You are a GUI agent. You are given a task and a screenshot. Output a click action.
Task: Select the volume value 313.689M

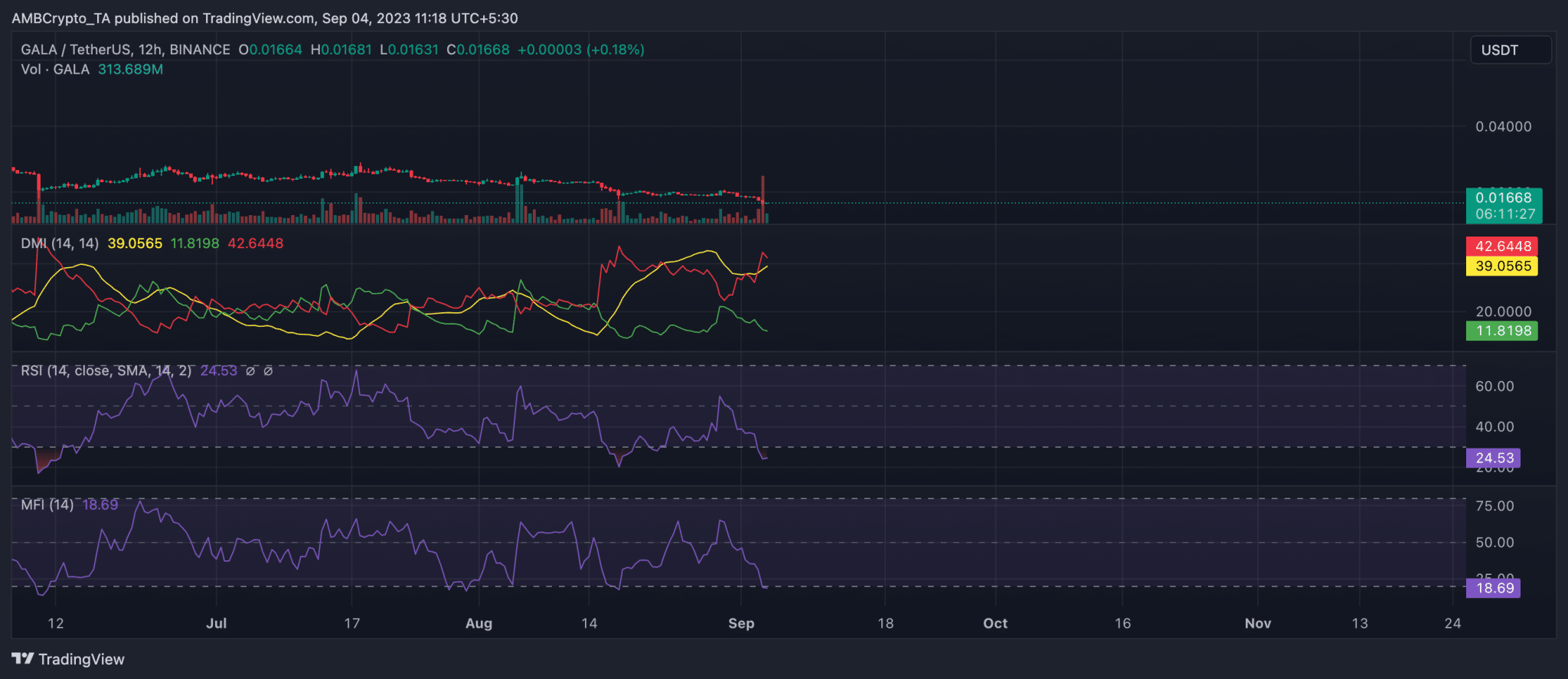coord(130,70)
